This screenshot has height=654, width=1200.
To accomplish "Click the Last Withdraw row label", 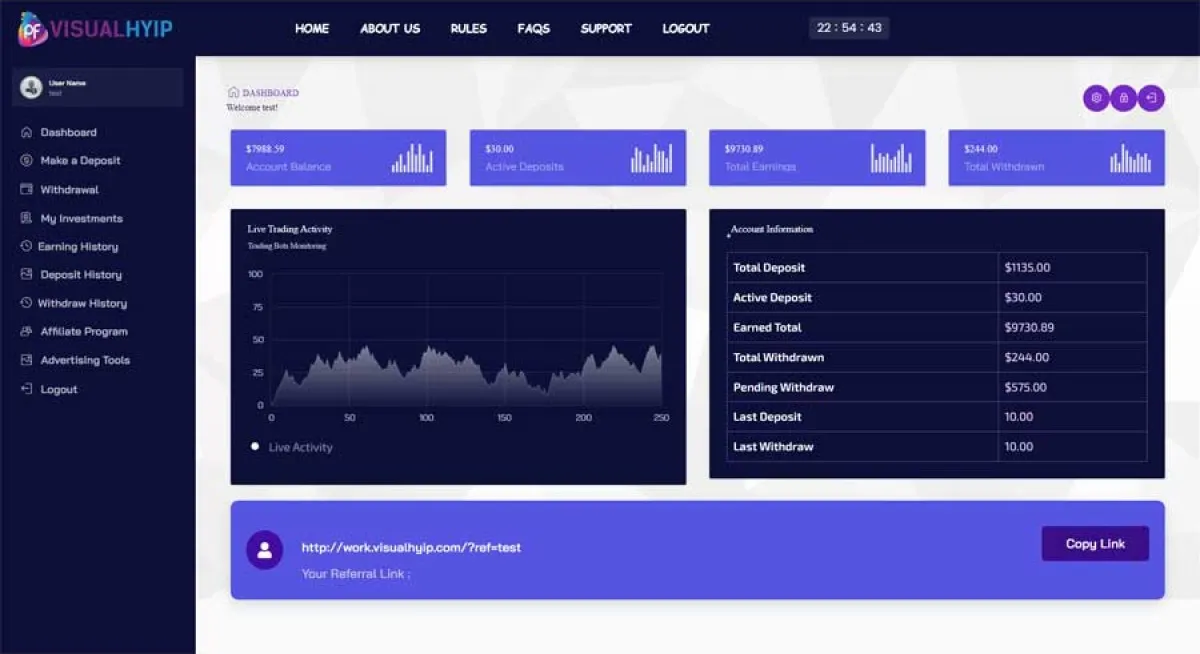I will click(x=773, y=447).
